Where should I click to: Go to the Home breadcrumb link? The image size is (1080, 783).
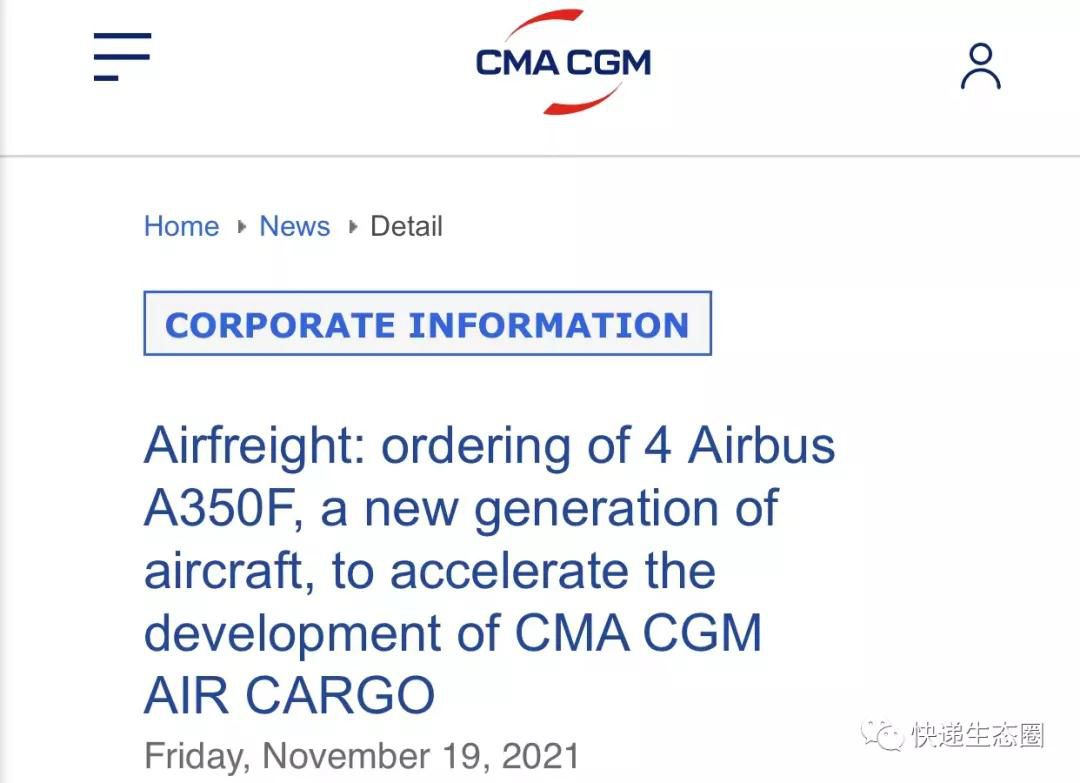point(181,226)
